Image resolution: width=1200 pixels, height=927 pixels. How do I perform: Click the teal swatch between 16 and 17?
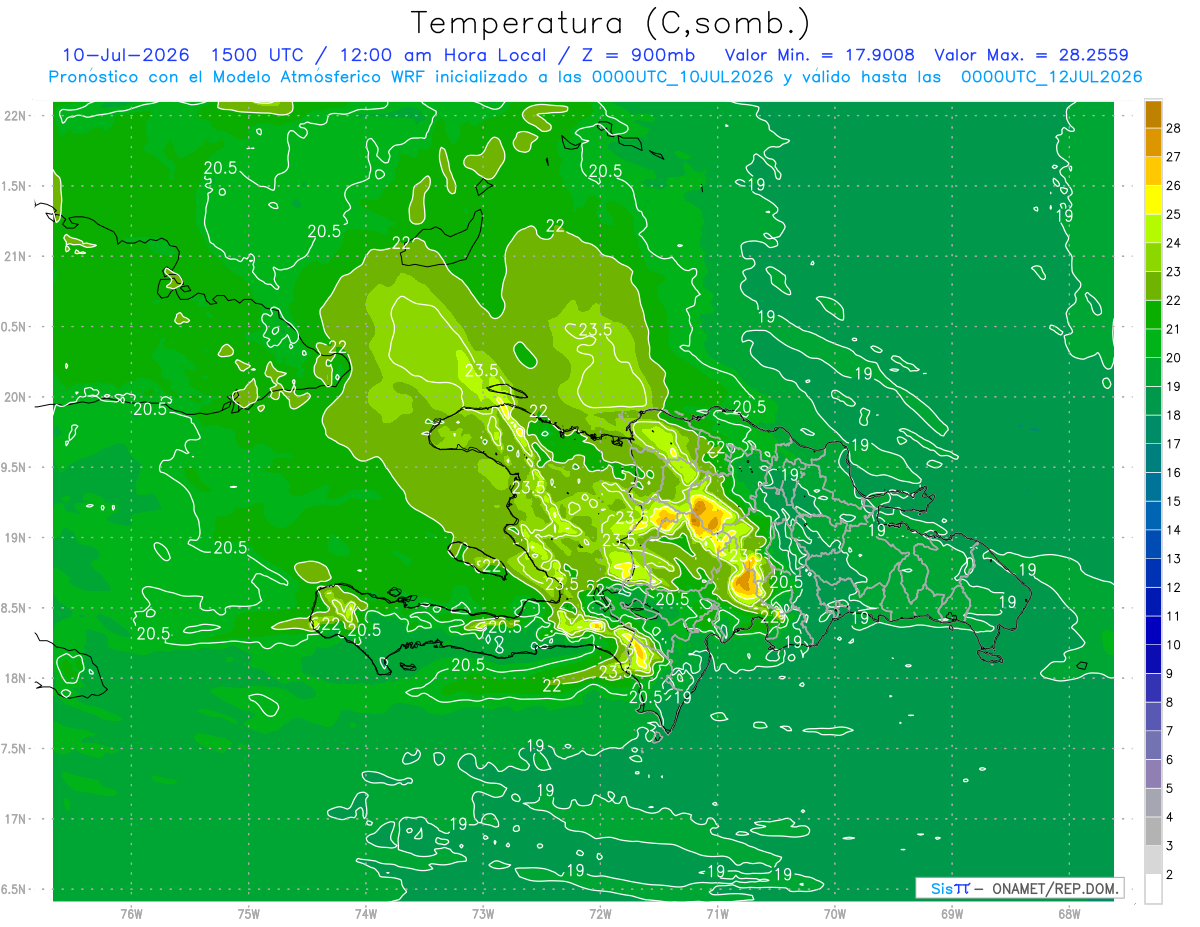tap(1153, 458)
